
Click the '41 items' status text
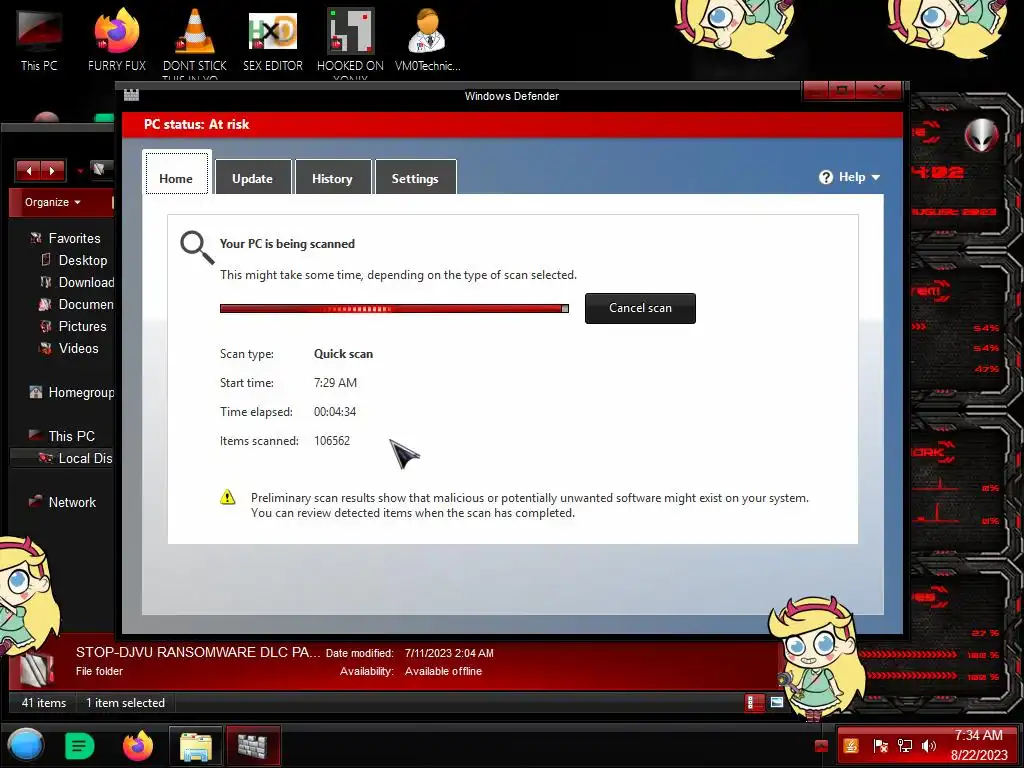[x=44, y=703]
